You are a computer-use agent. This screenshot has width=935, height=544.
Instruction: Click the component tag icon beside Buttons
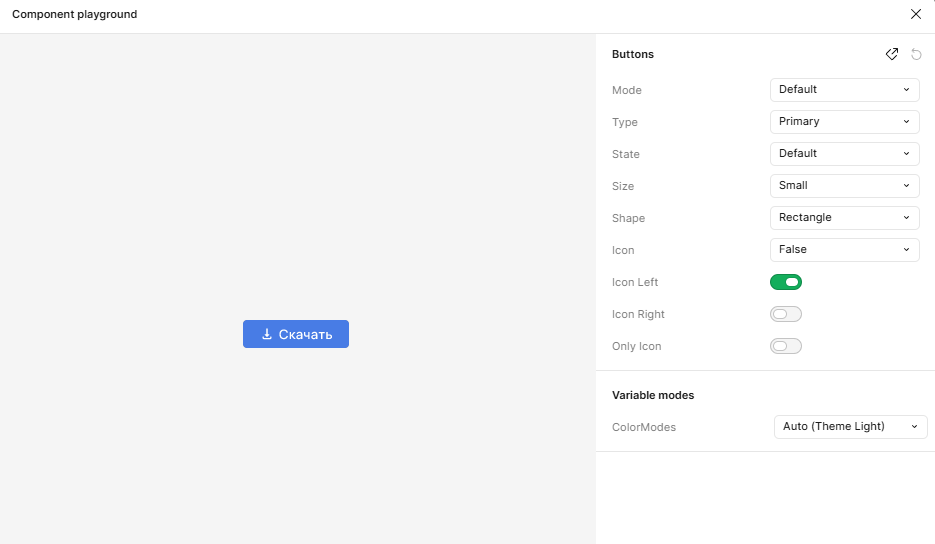click(891, 54)
